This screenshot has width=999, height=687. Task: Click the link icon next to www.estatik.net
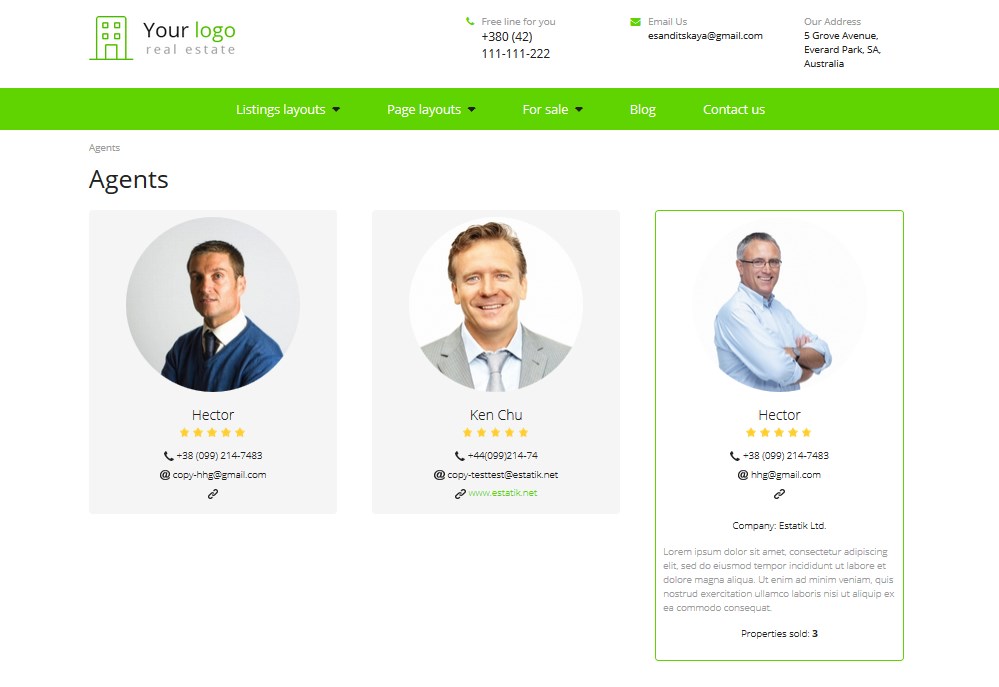click(x=460, y=493)
